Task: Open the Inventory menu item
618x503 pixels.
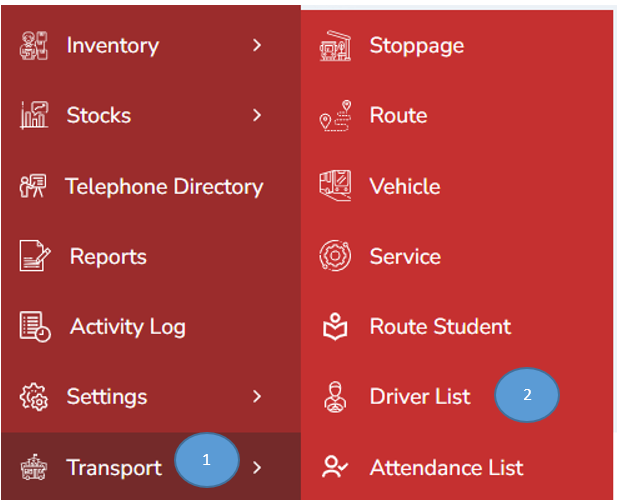Action: [x=151, y=45]
